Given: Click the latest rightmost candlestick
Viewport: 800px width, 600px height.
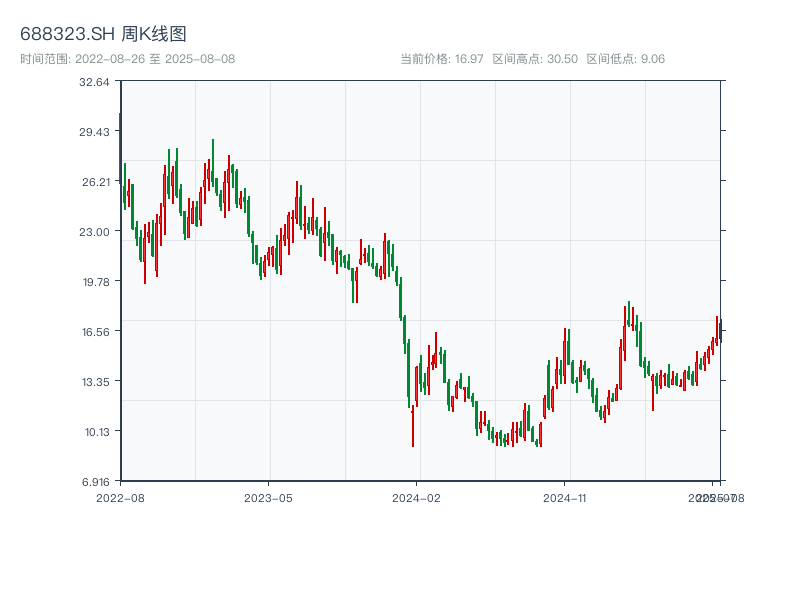Looking at the screenshot, I should (720, 331).
